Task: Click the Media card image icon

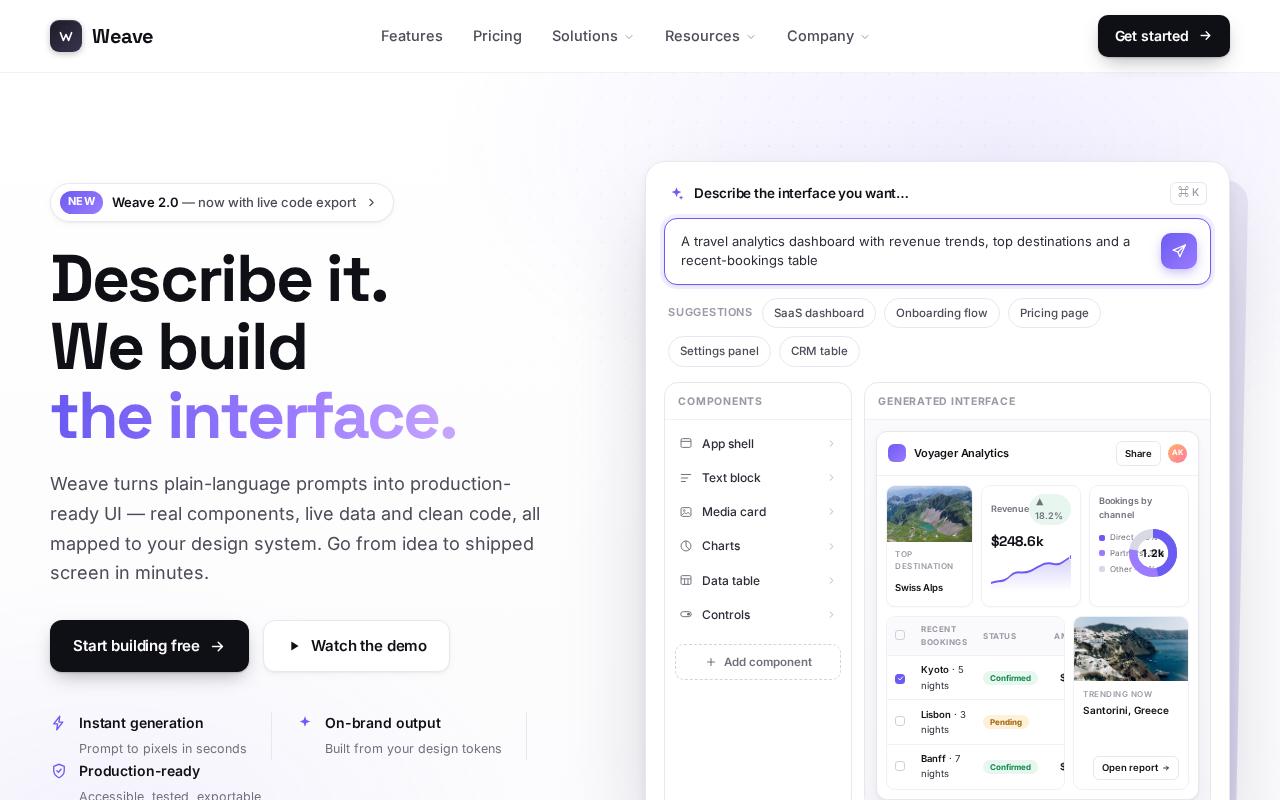Action: point(686,512)
